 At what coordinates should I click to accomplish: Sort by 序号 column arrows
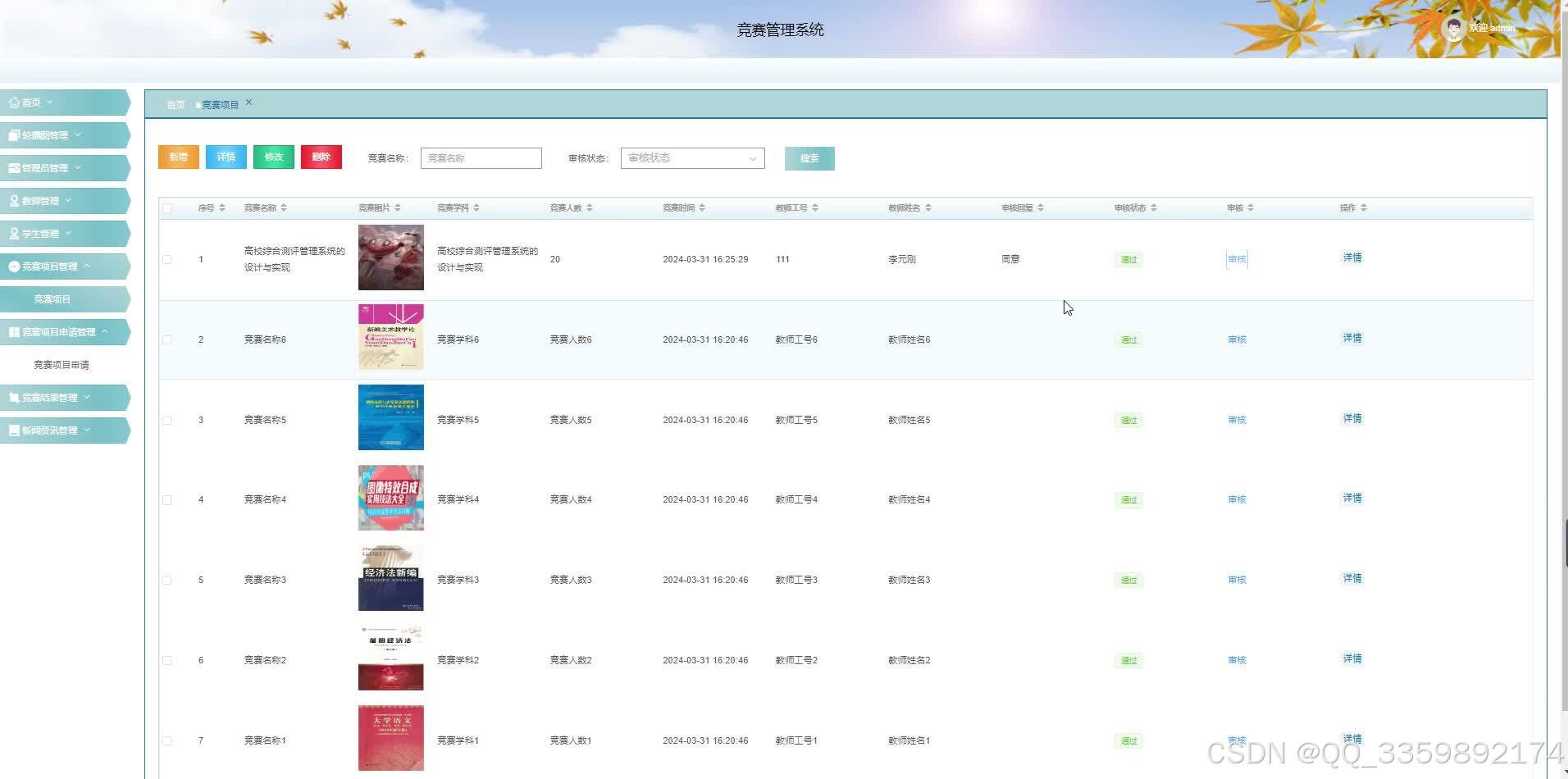coord(222,208)
